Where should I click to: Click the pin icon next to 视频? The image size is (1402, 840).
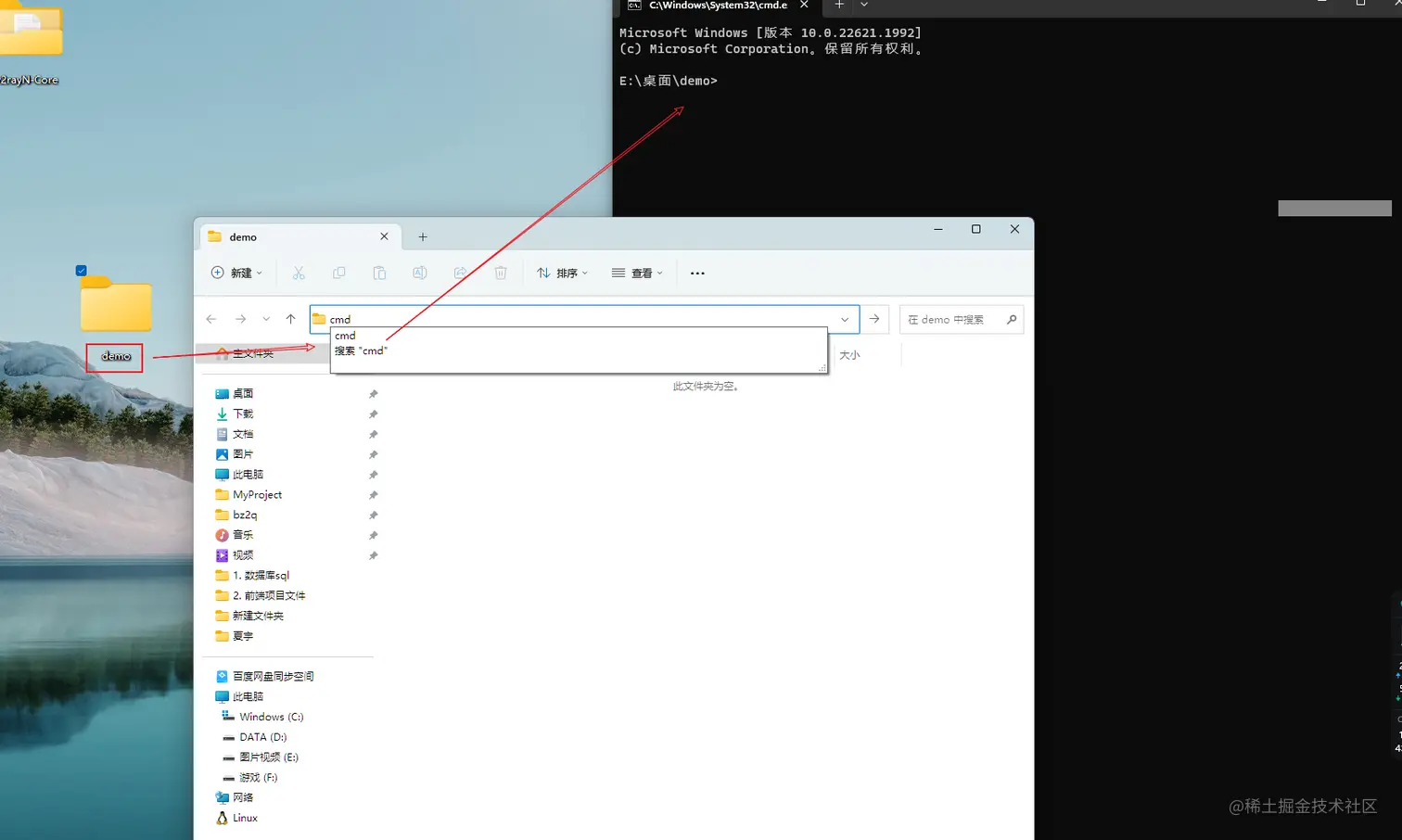[373, 556]
